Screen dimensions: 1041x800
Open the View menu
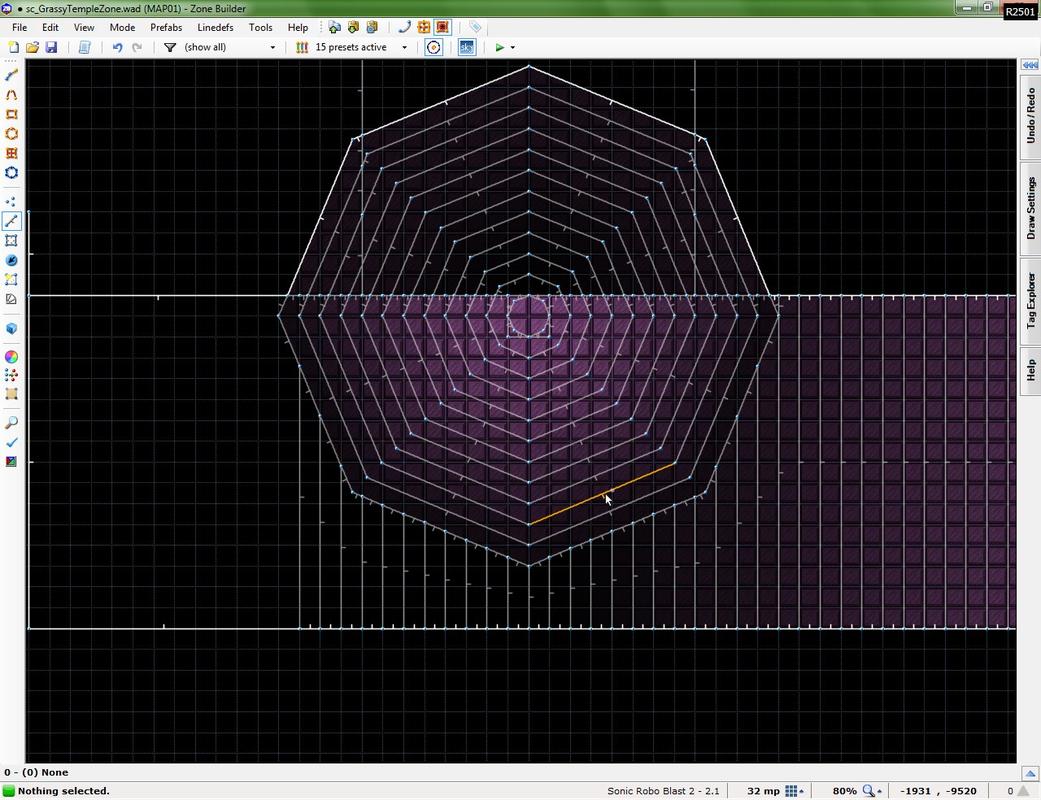tap(84, 27)
